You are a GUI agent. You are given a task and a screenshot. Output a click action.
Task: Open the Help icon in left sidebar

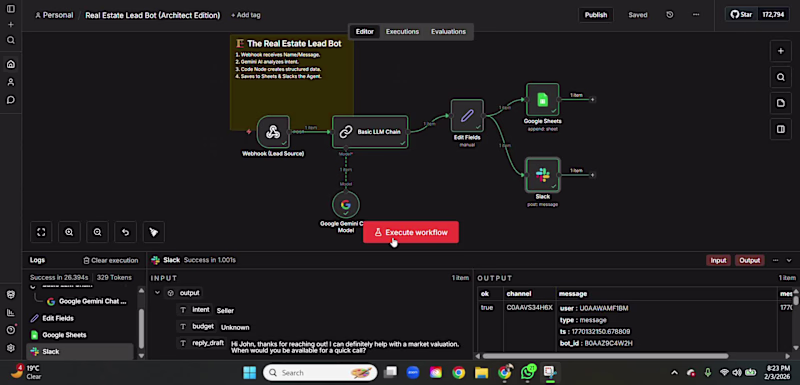11,330
